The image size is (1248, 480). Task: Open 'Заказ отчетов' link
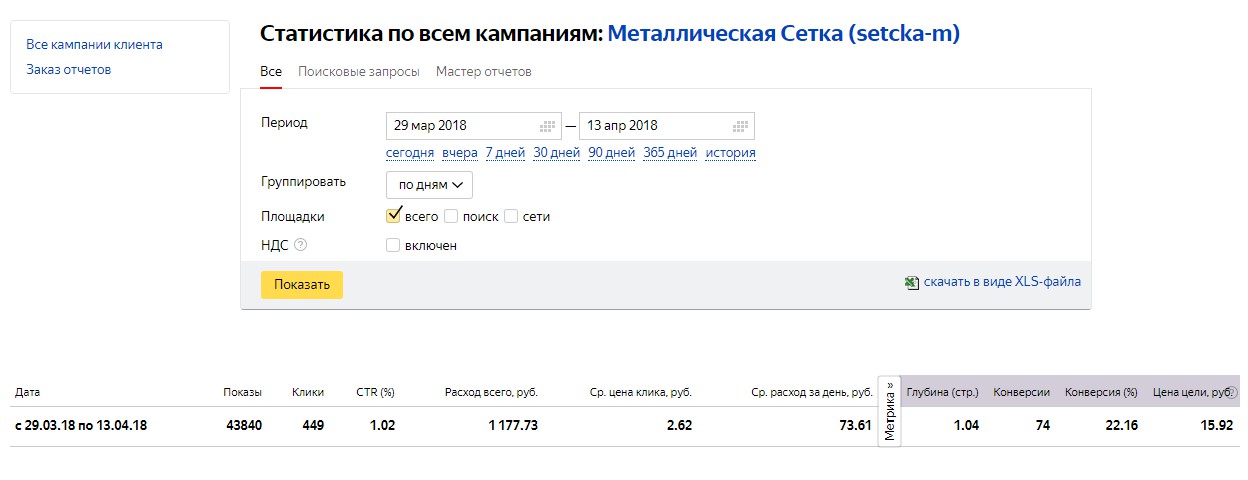(69, 70)
